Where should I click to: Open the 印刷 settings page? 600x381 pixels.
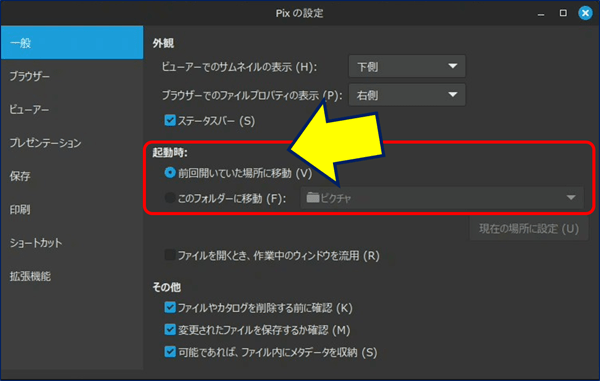click(x=72, y=209)
